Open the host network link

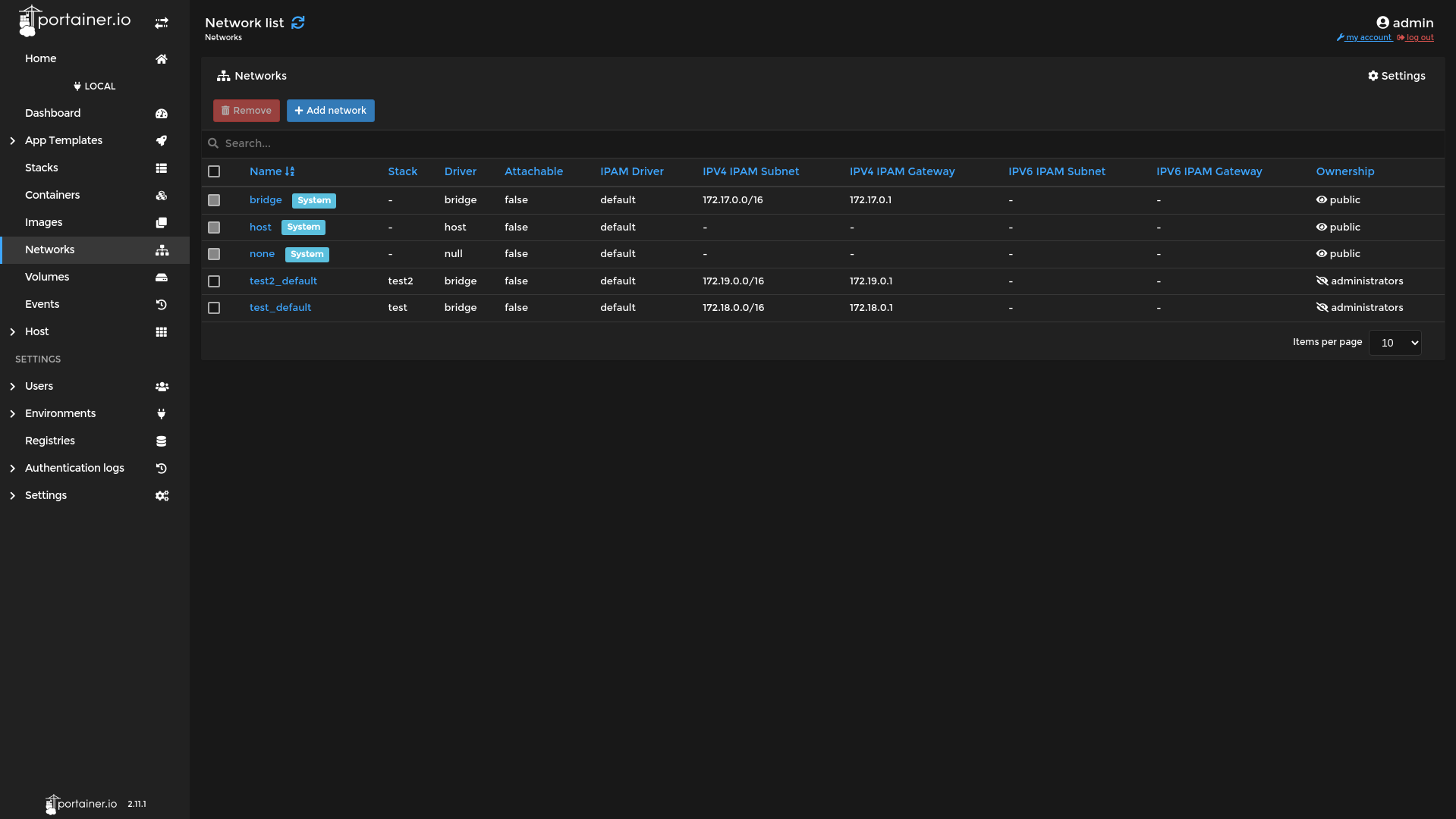pos(260,227)
